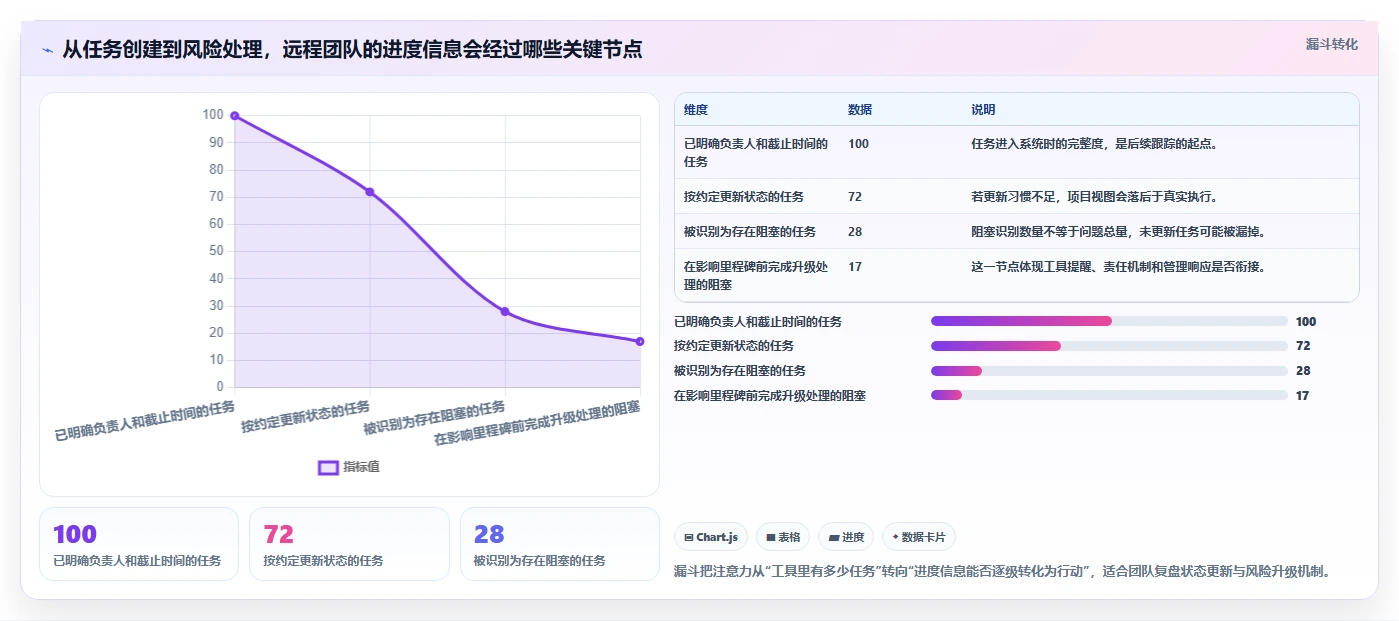Screen dimensions: 1399x621
Task: Click the progress bar for 按约定更新状态的任务
Action: [1109, 346]
